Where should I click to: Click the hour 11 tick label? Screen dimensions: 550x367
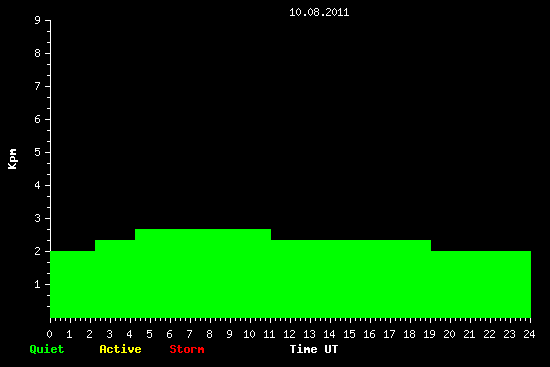tap(269, 334)
